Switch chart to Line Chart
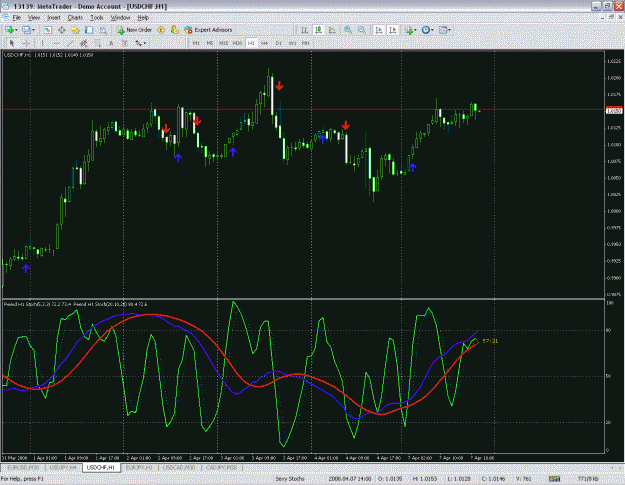This screenshot has width=625, height=485. (332, 30)
